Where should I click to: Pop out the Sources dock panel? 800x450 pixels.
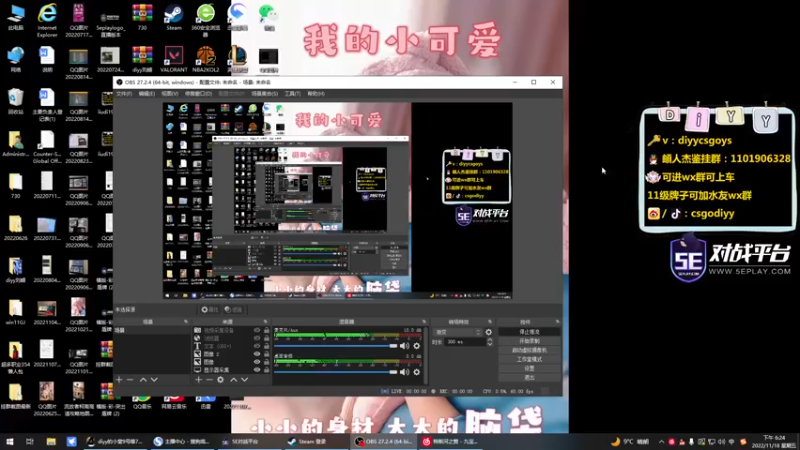(x=265, y=322)
